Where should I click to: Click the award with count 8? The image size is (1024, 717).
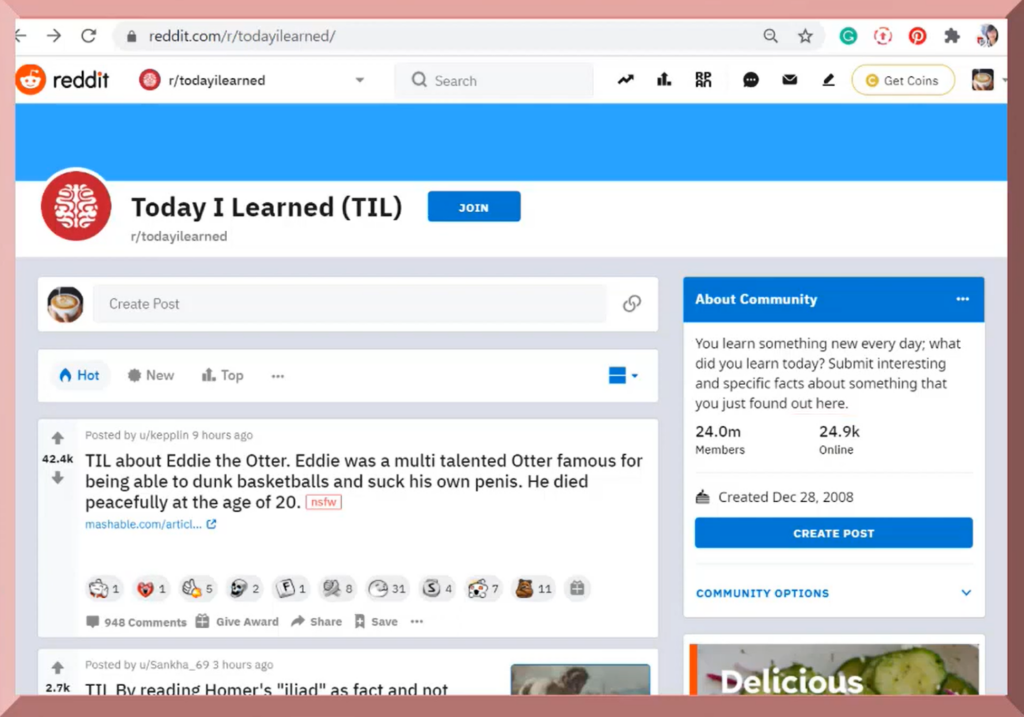[338, 588]
